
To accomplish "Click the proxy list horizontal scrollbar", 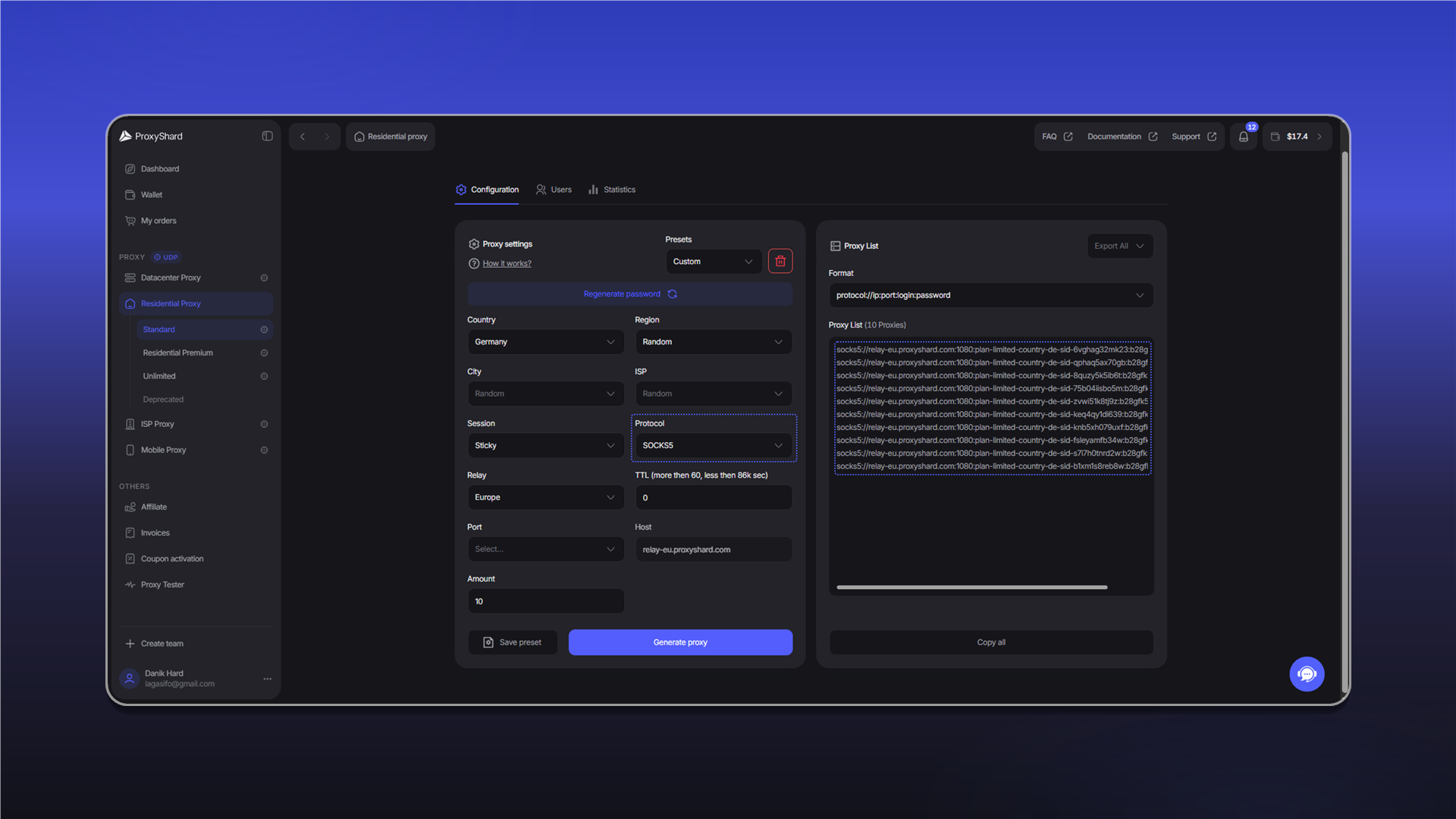I will [971, 587].
